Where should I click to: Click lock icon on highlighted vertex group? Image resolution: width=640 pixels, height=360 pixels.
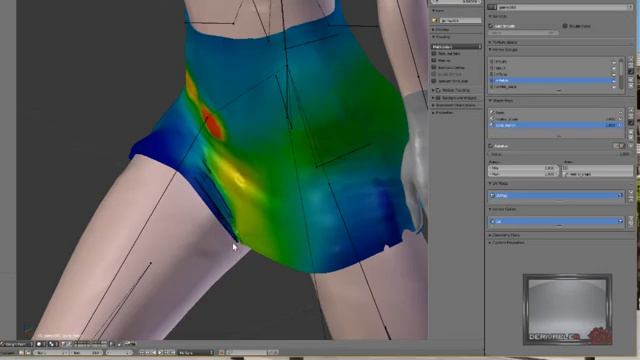[x=614, y=81]
